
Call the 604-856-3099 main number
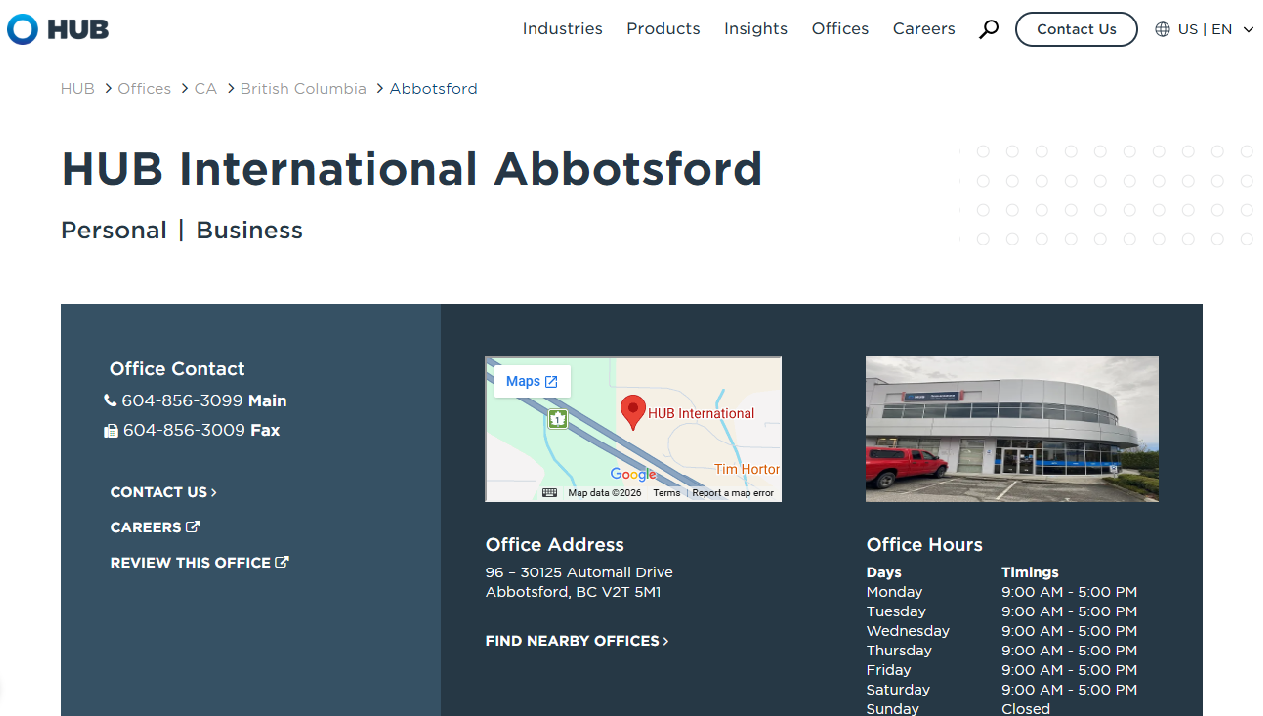tap(182, 401)
